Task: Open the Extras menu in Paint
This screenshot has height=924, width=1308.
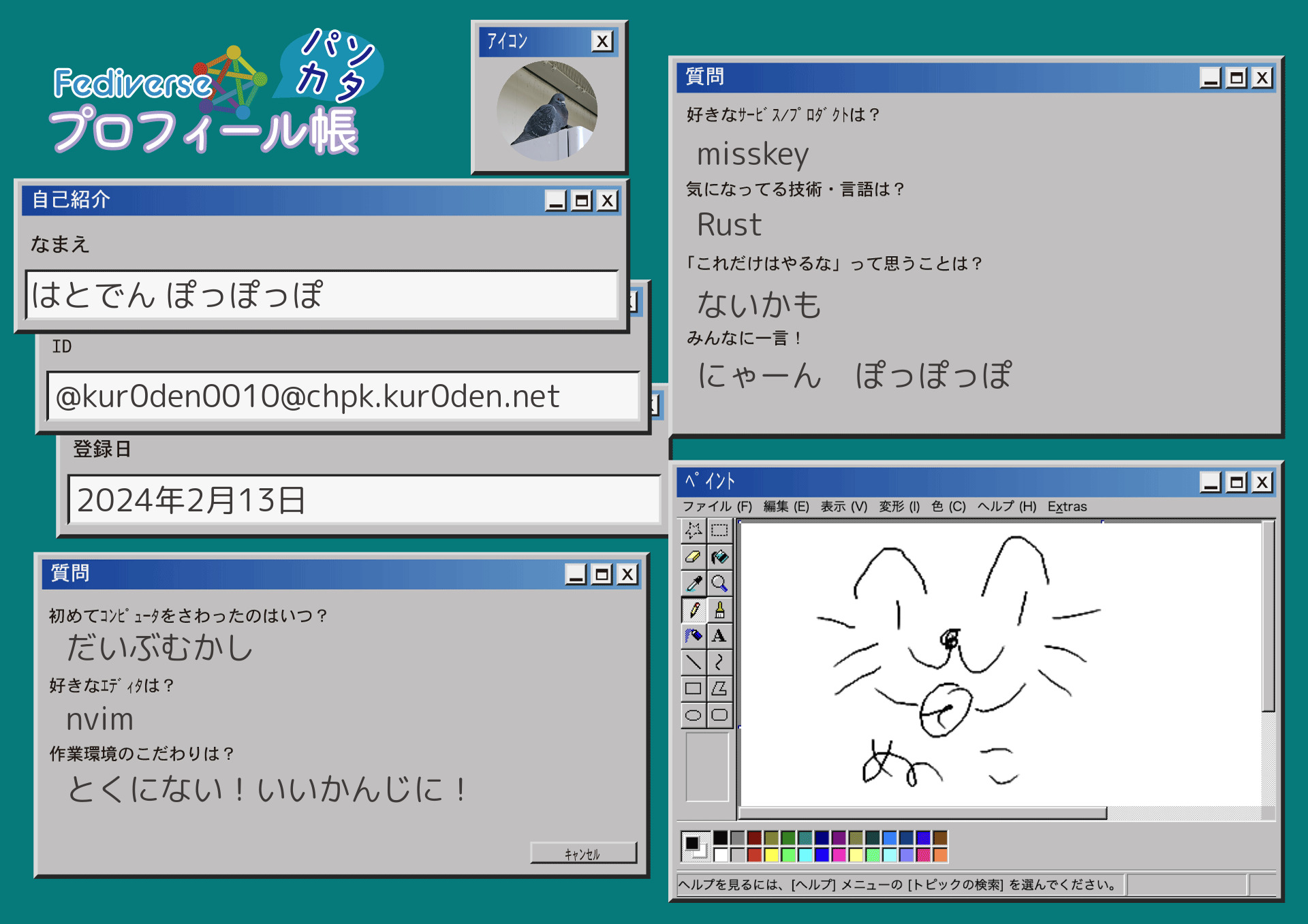Action: 1067,507
